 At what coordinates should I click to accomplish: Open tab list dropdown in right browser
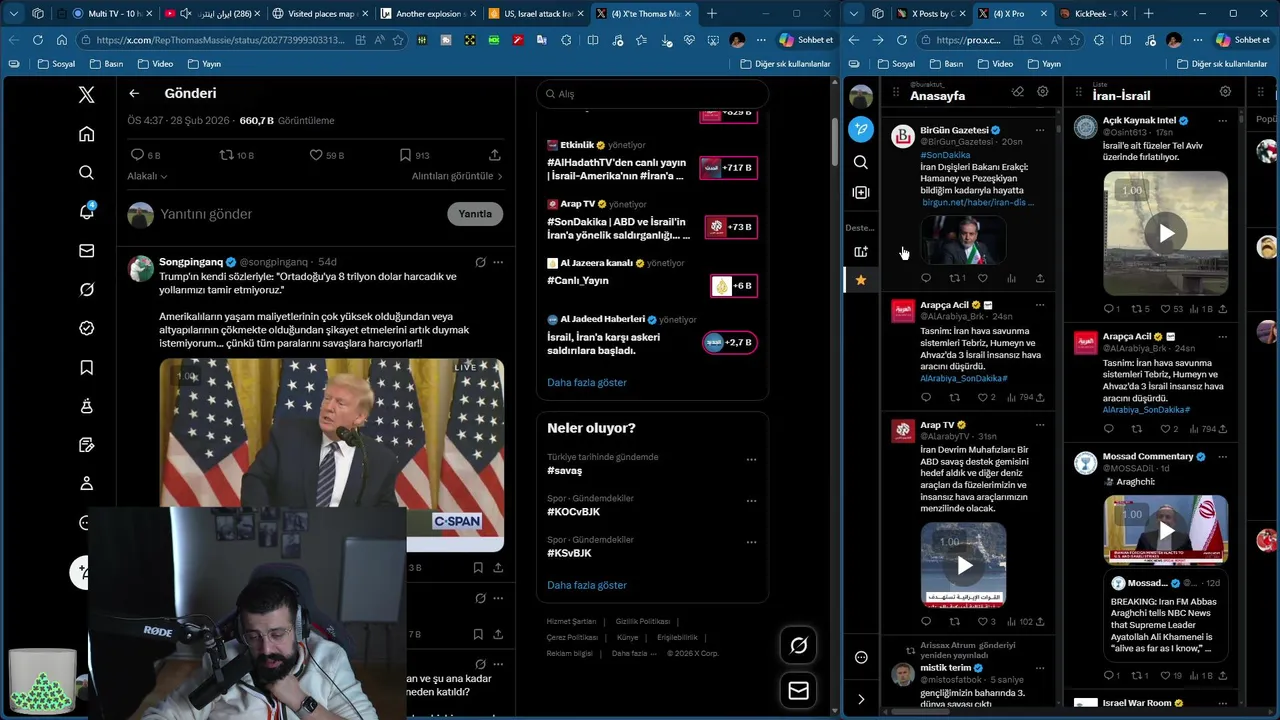tap(853, 14)
